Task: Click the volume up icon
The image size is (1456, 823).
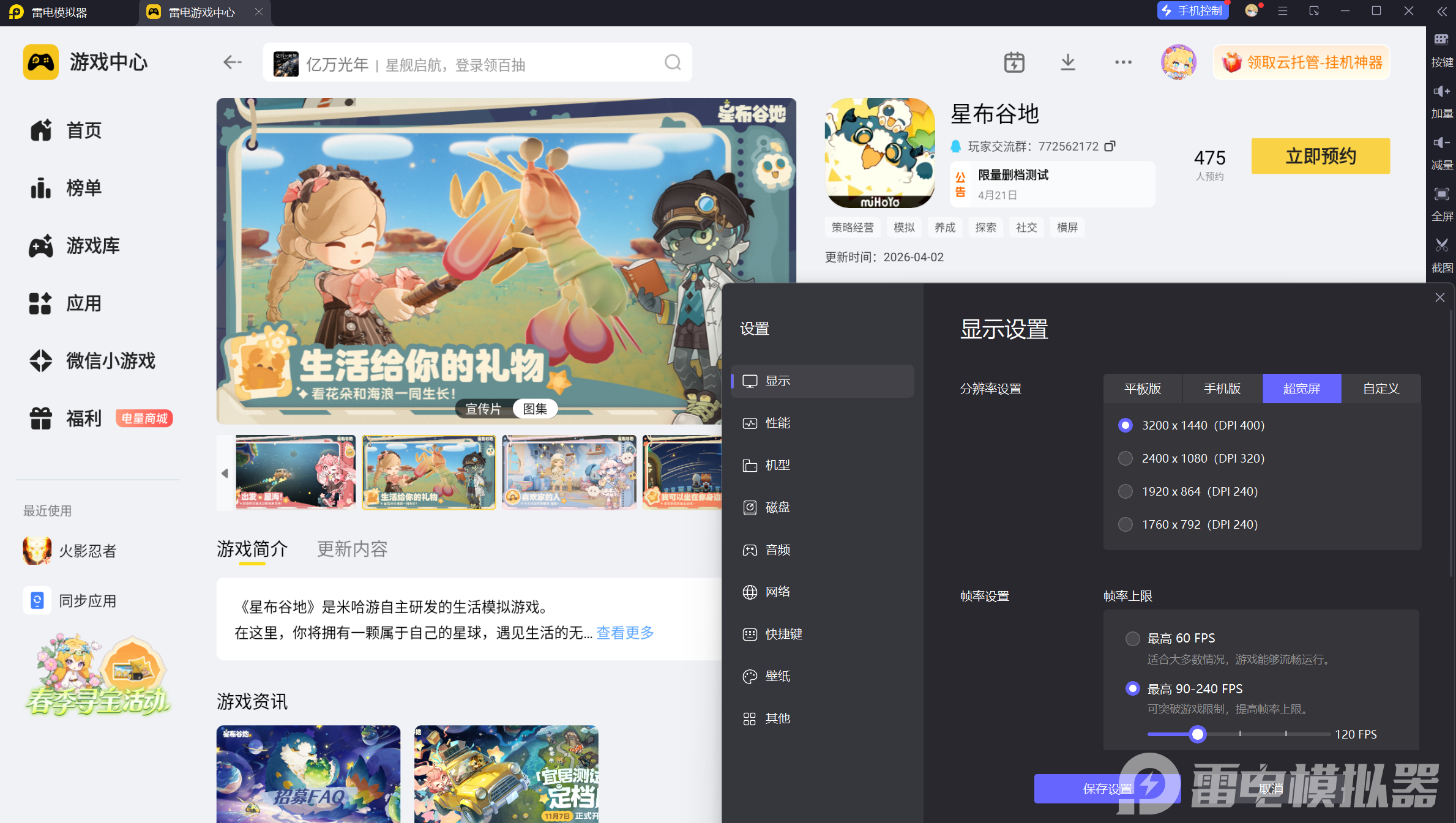Action: 1441,92
